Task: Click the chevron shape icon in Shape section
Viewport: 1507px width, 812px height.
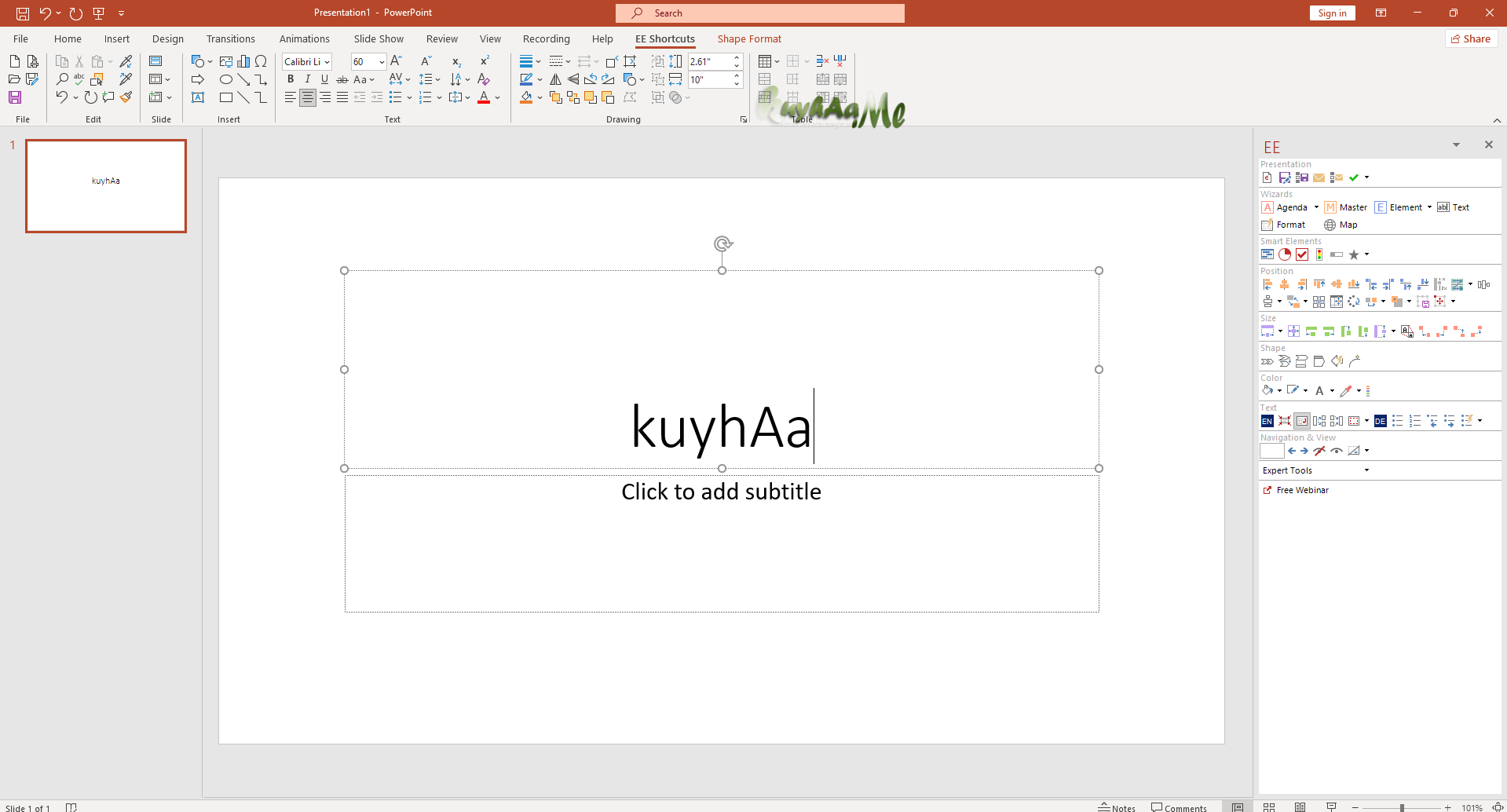Action: click(1267, 361)
